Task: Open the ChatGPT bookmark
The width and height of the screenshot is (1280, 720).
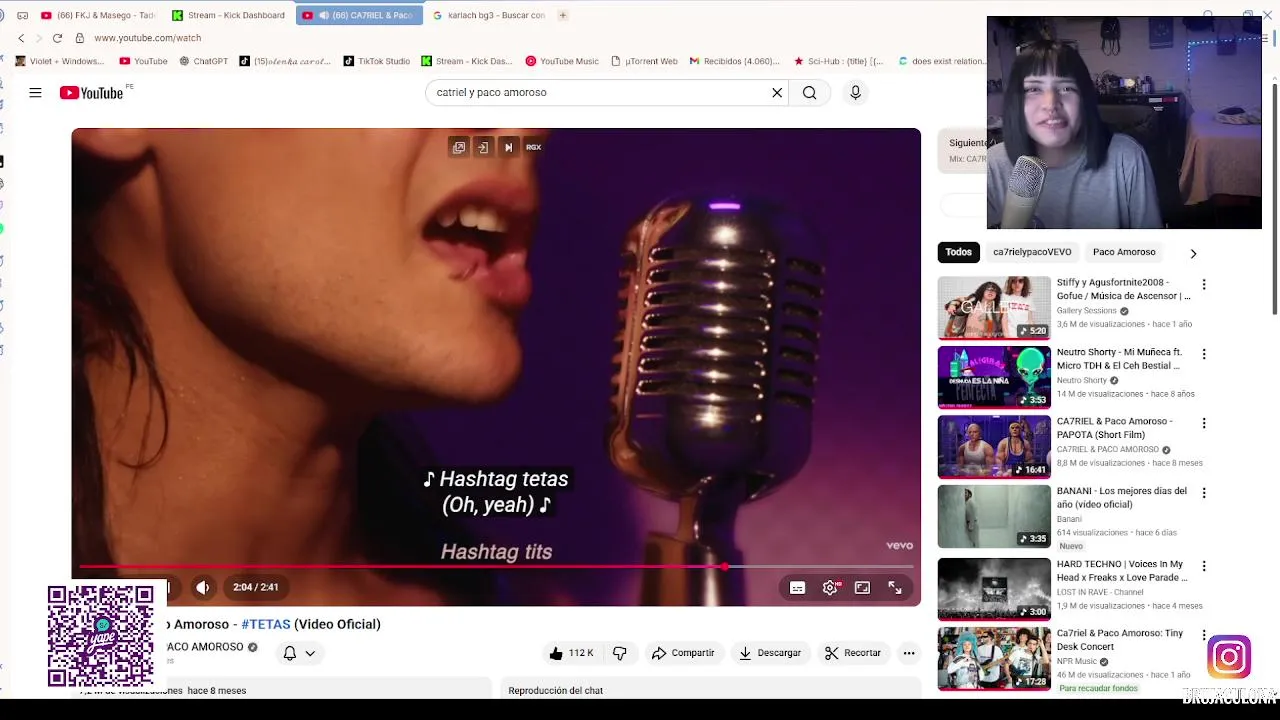Action: click(x=204, y=61)
